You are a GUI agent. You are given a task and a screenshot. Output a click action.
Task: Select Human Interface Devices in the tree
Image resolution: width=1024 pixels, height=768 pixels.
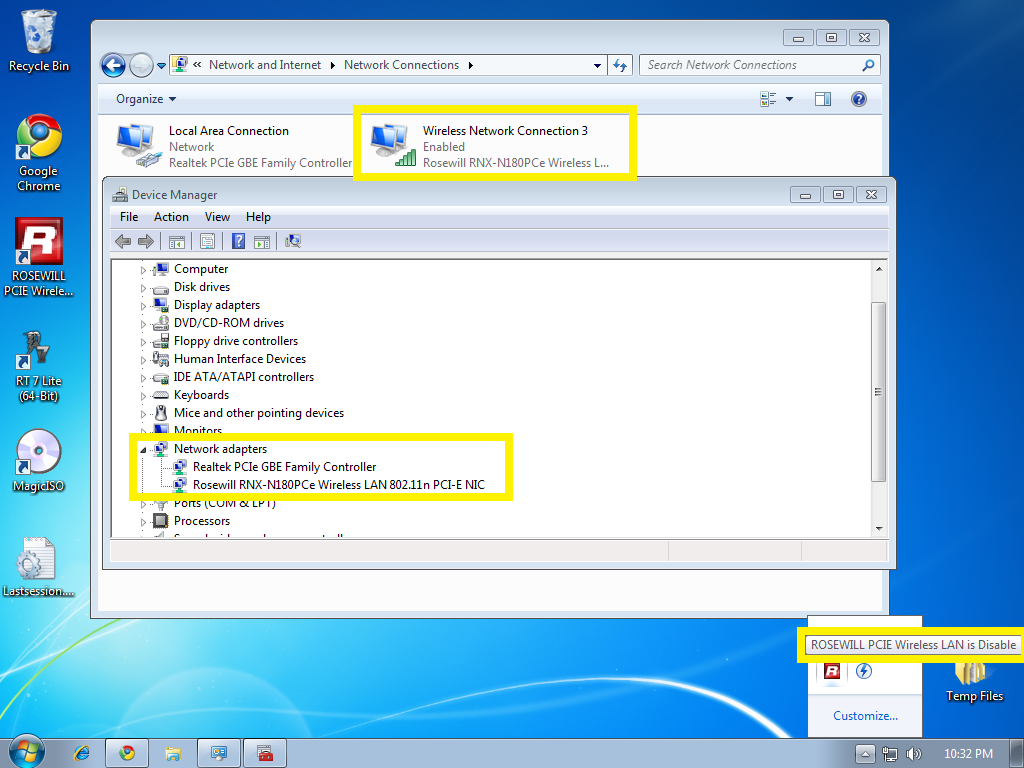pyautogui.click(x=240, y=359)
